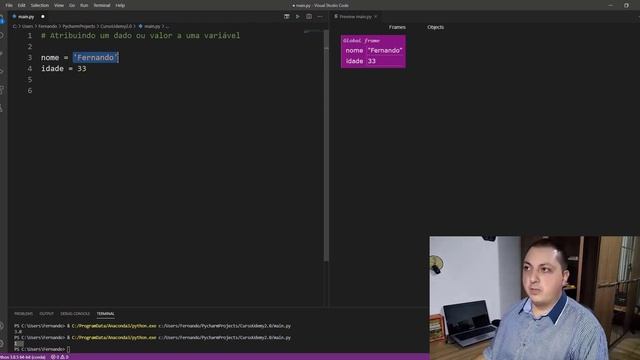Click the variable nome on line 3
This screenshot has width=640, height=360.
[50, 58]
